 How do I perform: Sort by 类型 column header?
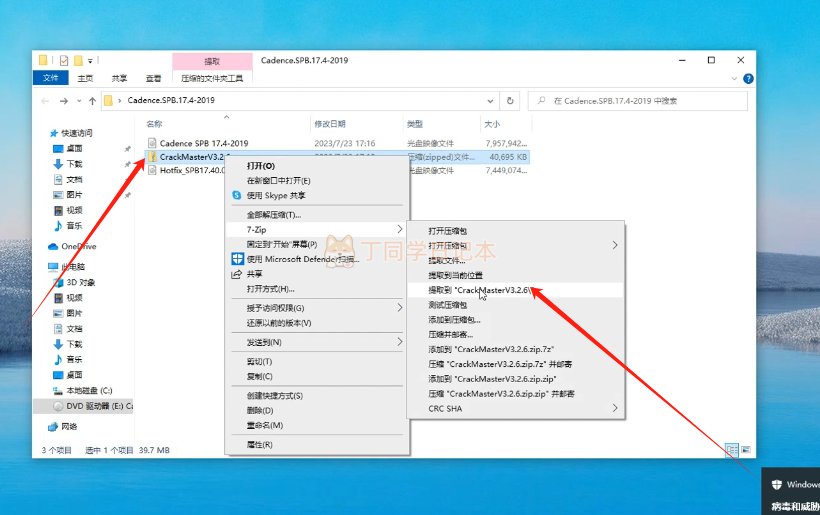pos(415,124)
